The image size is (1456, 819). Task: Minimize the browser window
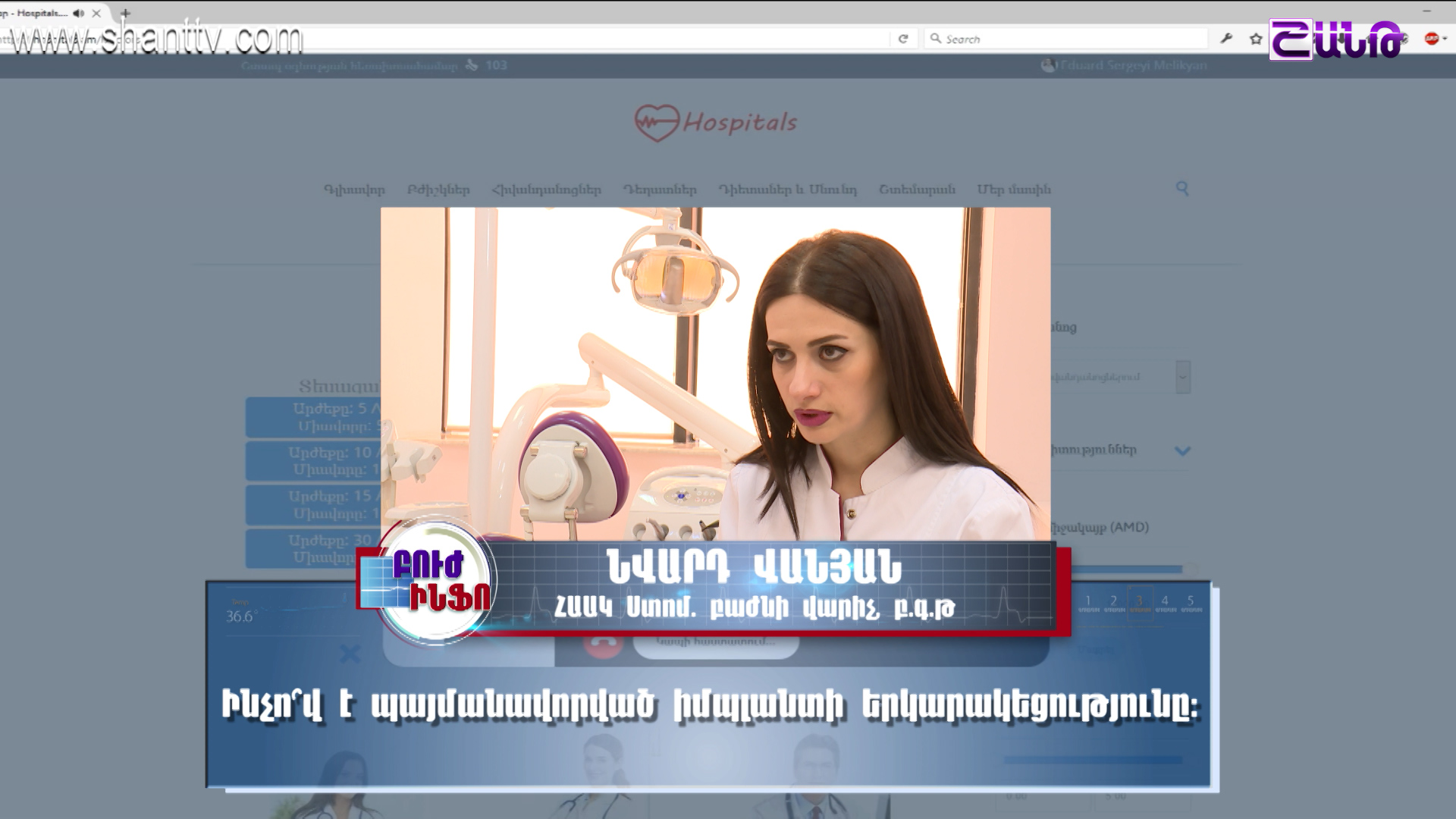tap(1427, 11)
